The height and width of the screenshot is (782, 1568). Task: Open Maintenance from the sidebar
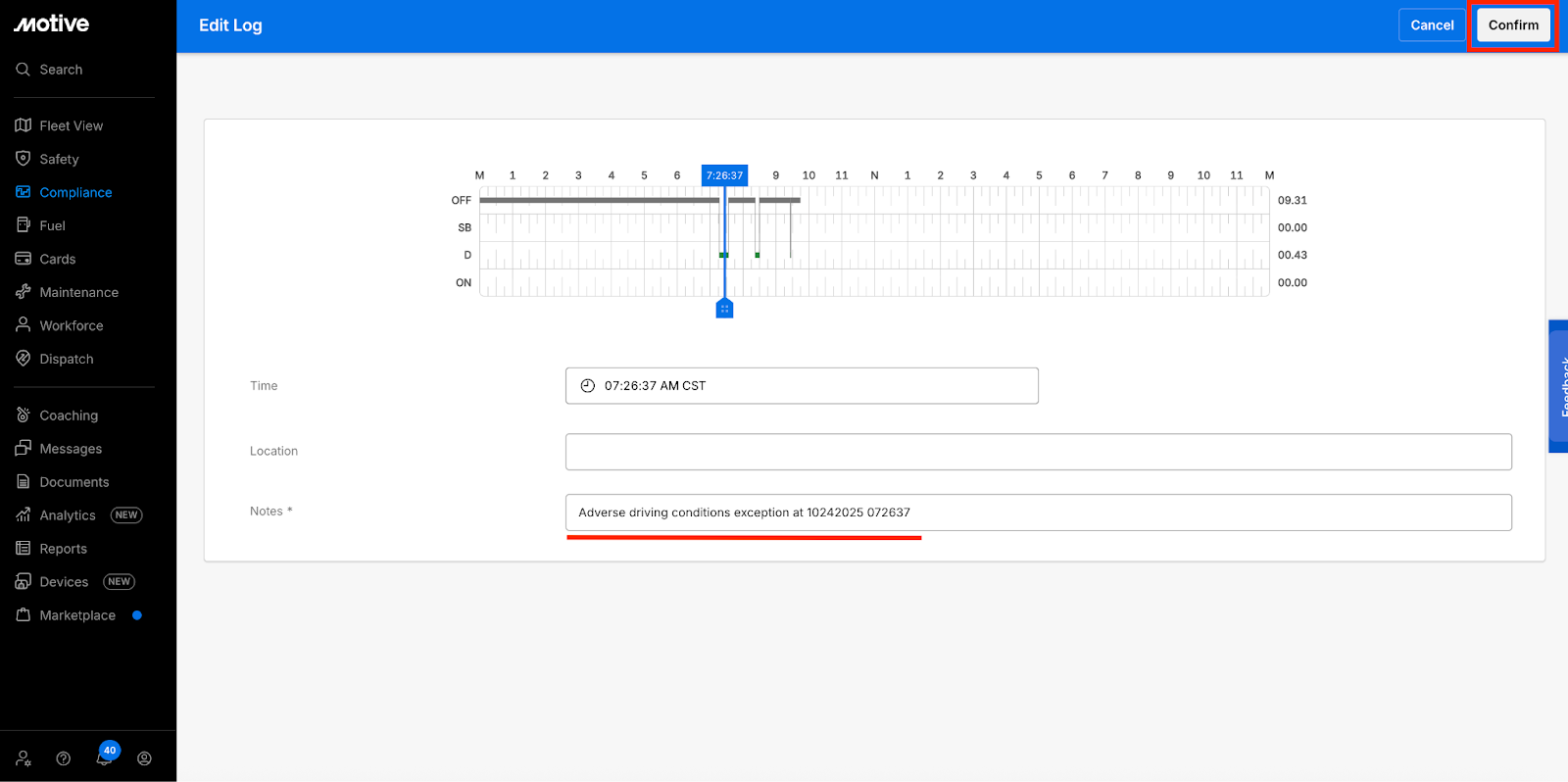click(78, 292)
